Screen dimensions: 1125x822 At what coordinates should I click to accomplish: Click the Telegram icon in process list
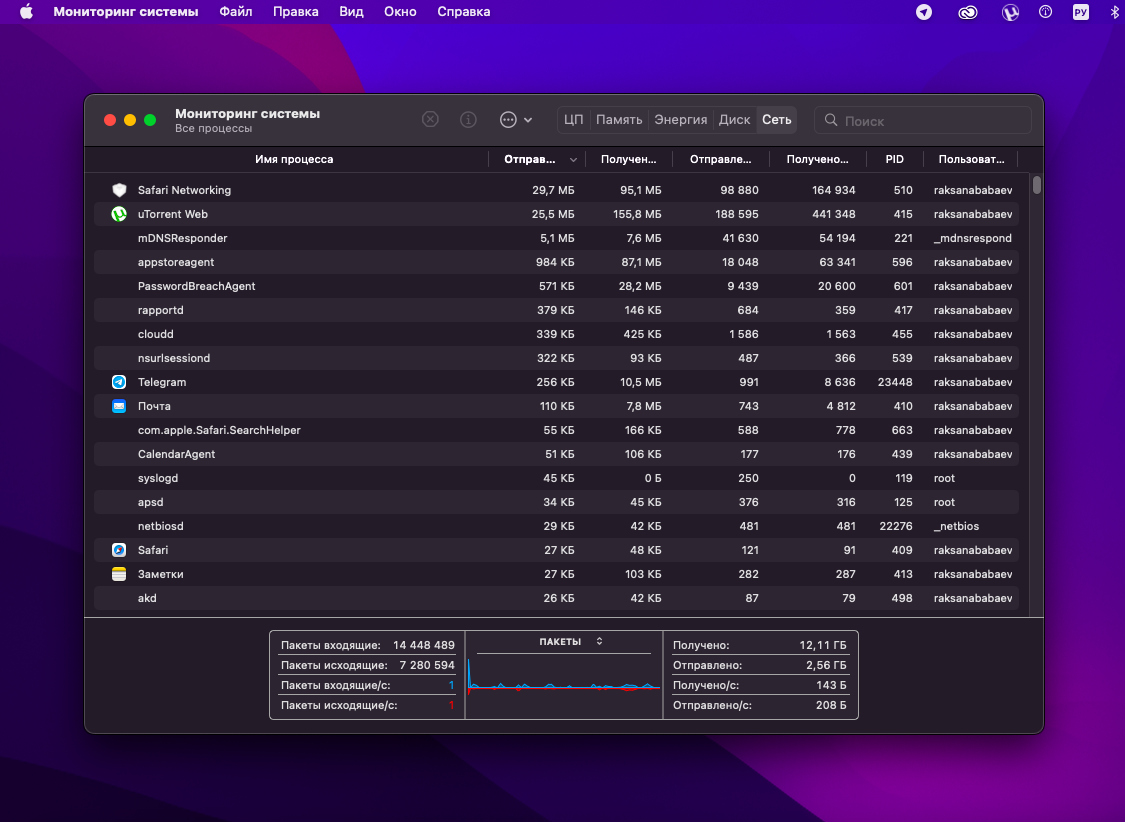(119, 382)
